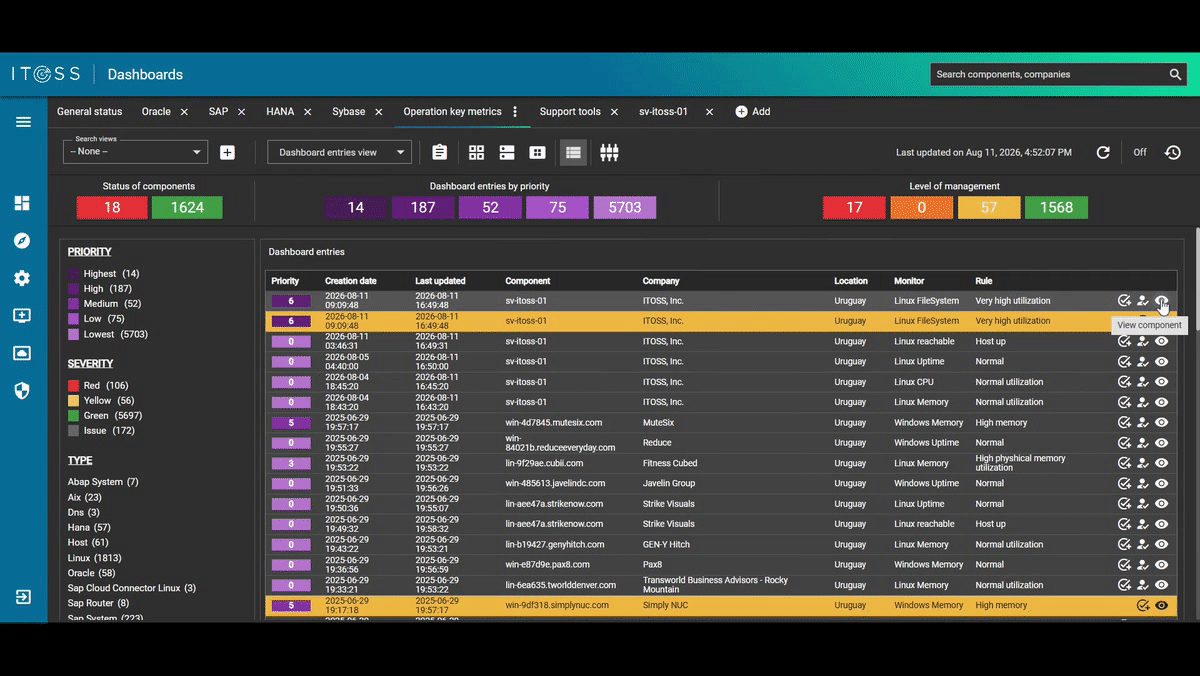Switch to the list table layout icon

(573, 152)
